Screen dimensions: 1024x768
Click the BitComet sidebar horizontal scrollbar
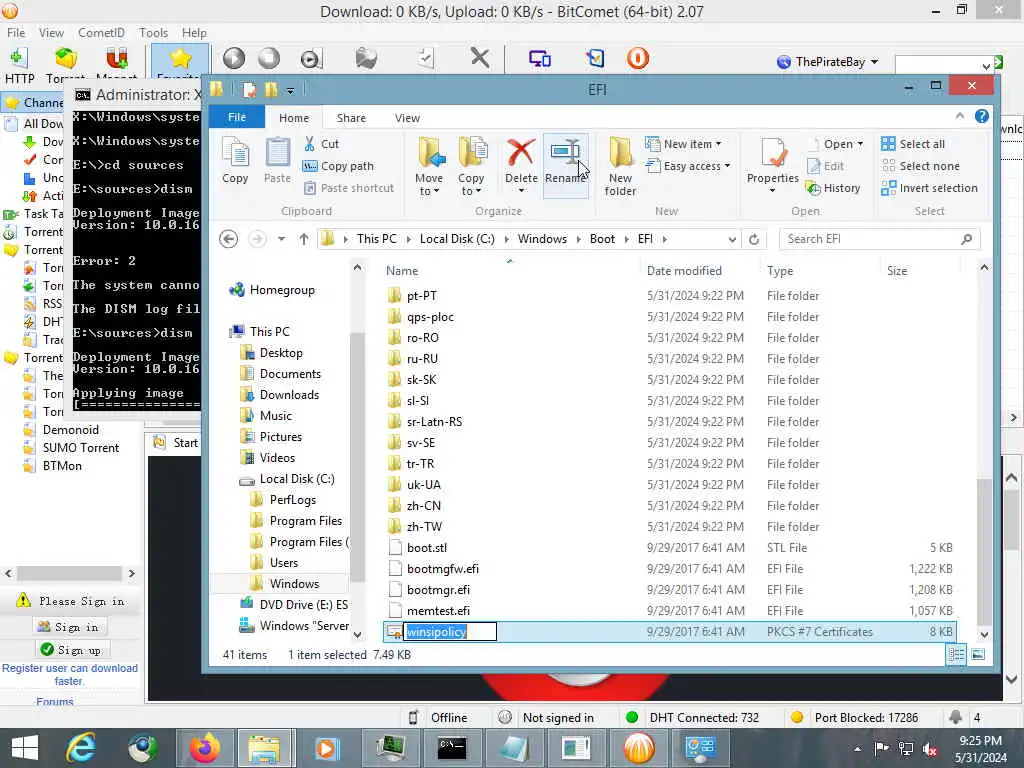(x=69, y=573)
